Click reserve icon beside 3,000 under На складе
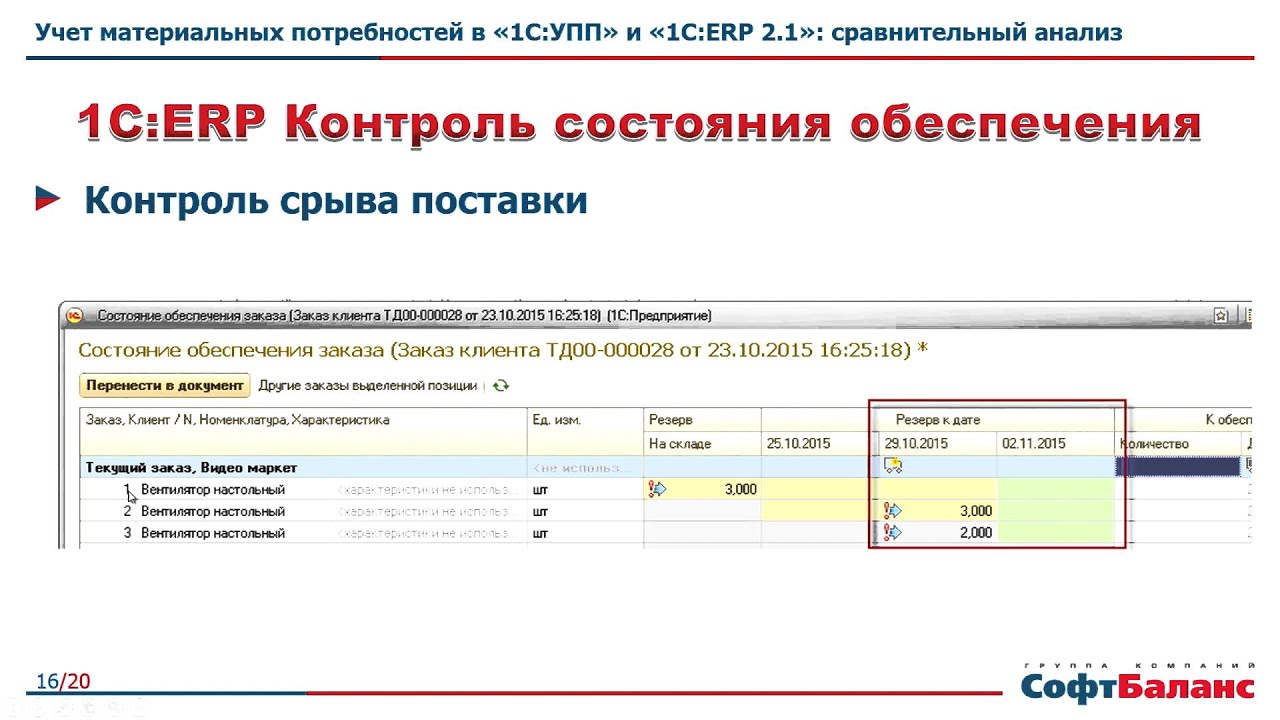This screenshot has width=1280, height=720. tap(657, 489)
